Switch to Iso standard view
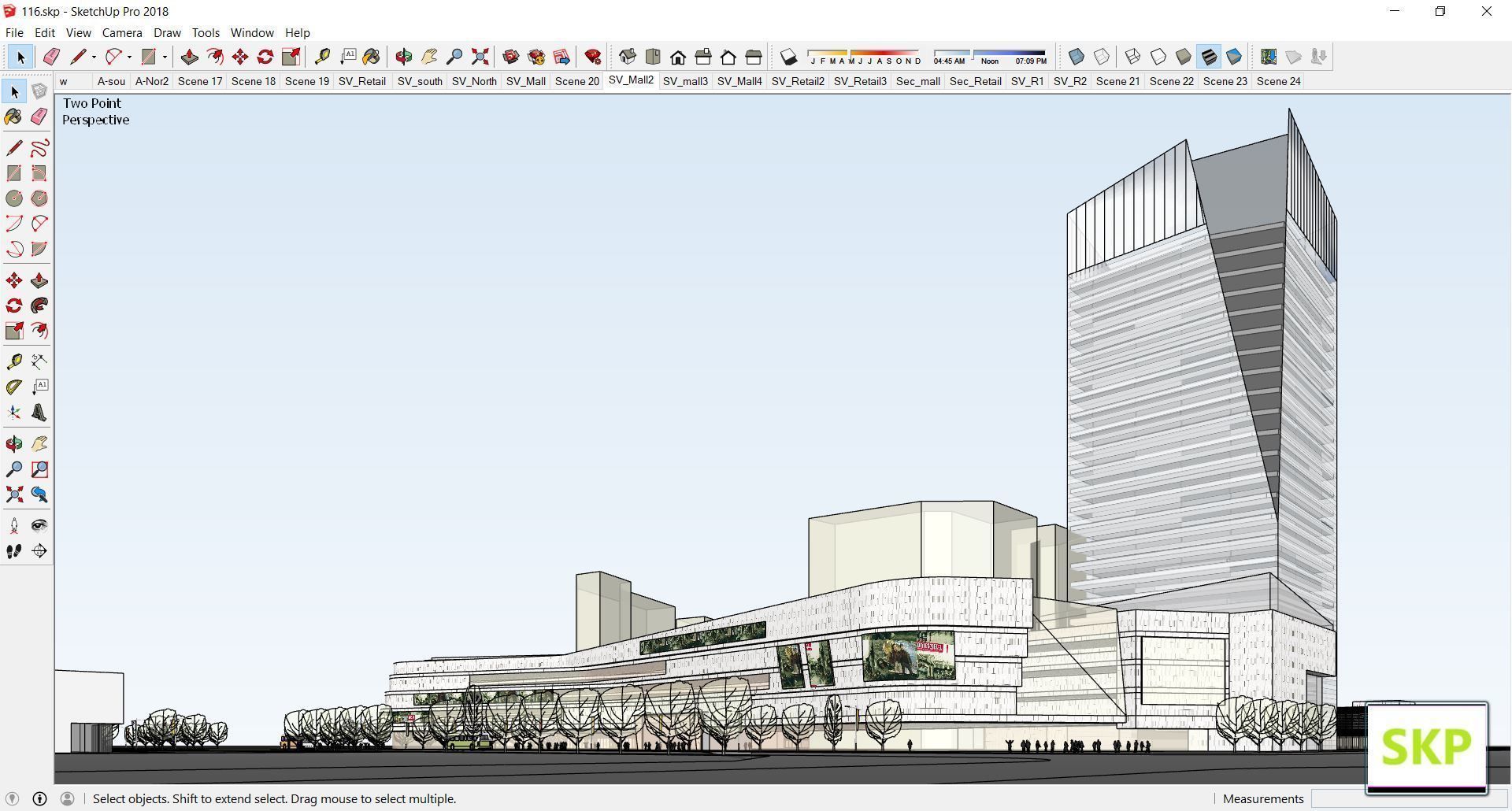Viewport: 1512px width, 811px height. click(628, 57)
